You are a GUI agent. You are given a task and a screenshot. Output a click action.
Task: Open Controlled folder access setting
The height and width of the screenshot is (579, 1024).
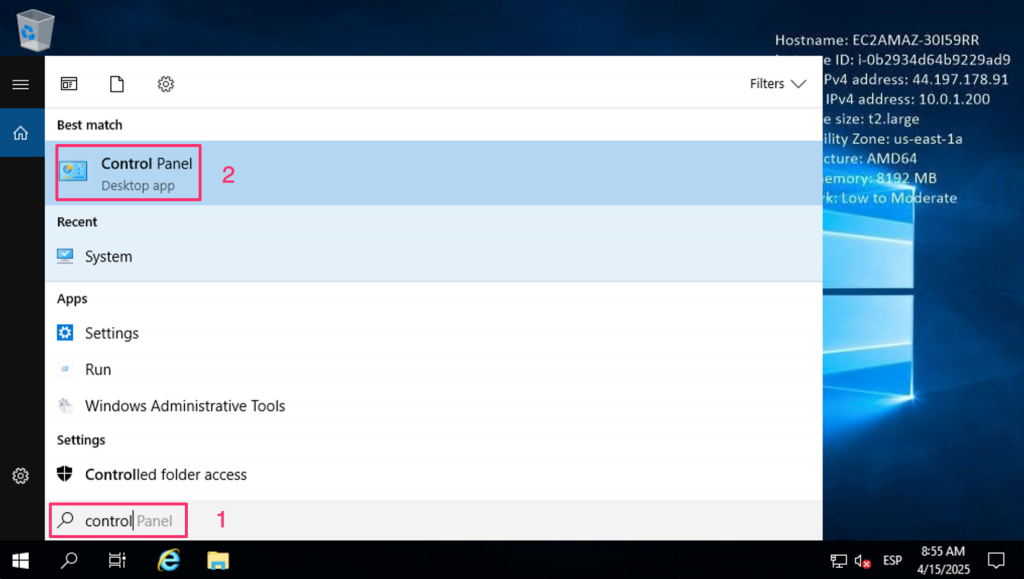(165, 474)
